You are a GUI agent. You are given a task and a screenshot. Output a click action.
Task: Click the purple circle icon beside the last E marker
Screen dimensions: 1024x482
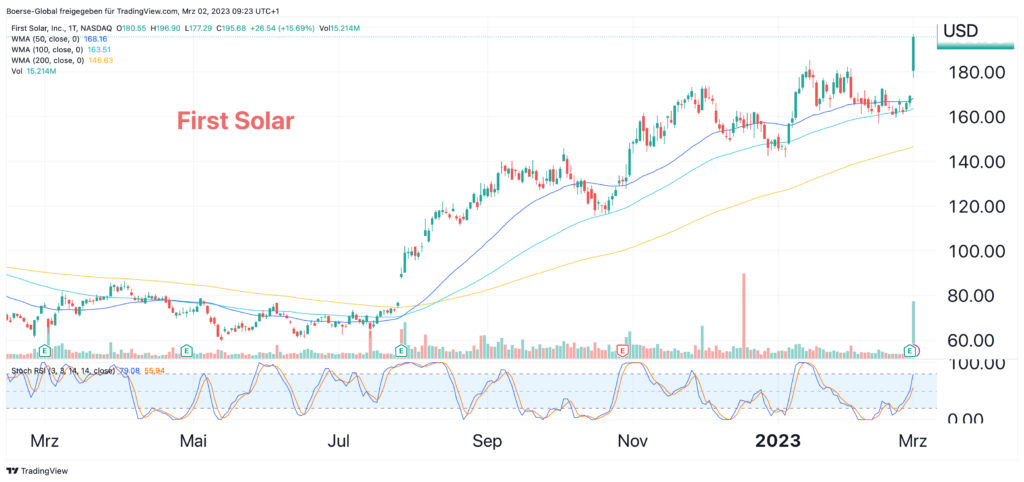coord(917,351)
